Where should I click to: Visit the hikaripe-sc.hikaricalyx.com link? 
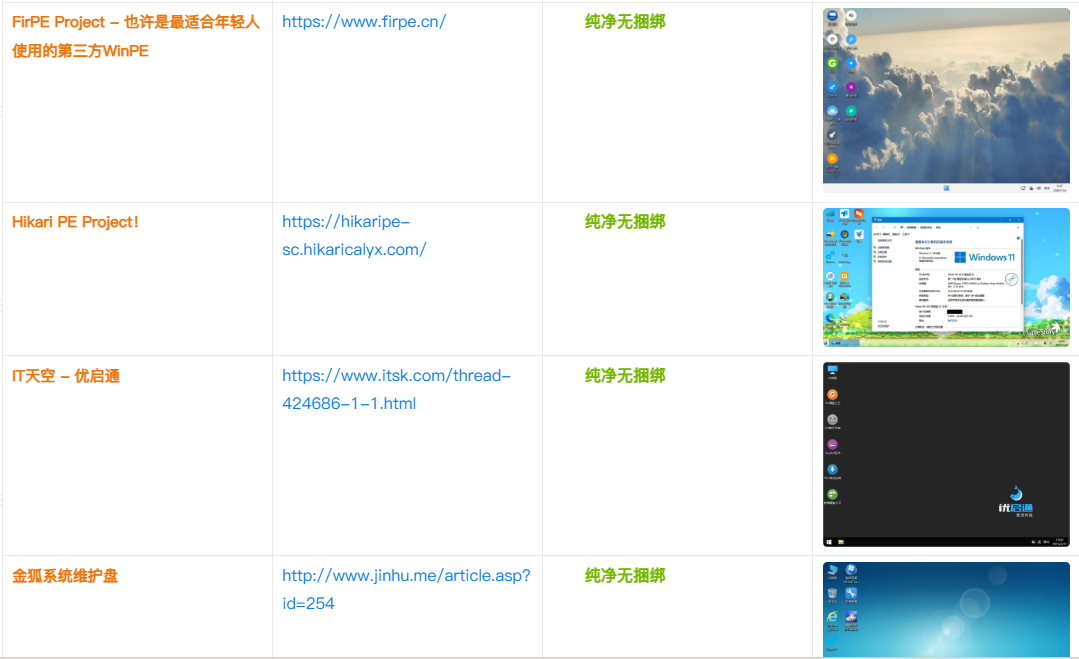click(354, 236)
